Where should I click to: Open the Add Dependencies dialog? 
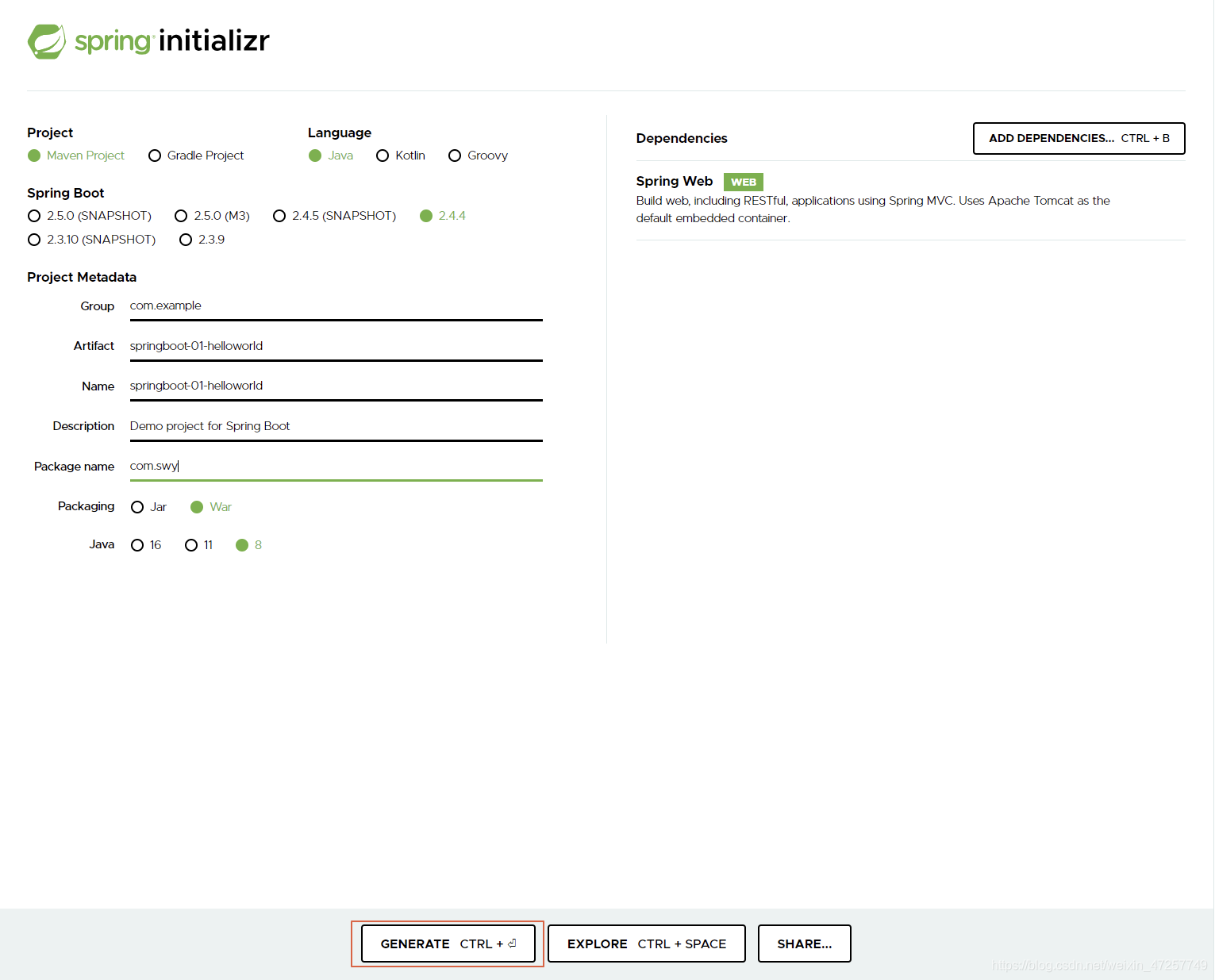(x=1079, y=138)
